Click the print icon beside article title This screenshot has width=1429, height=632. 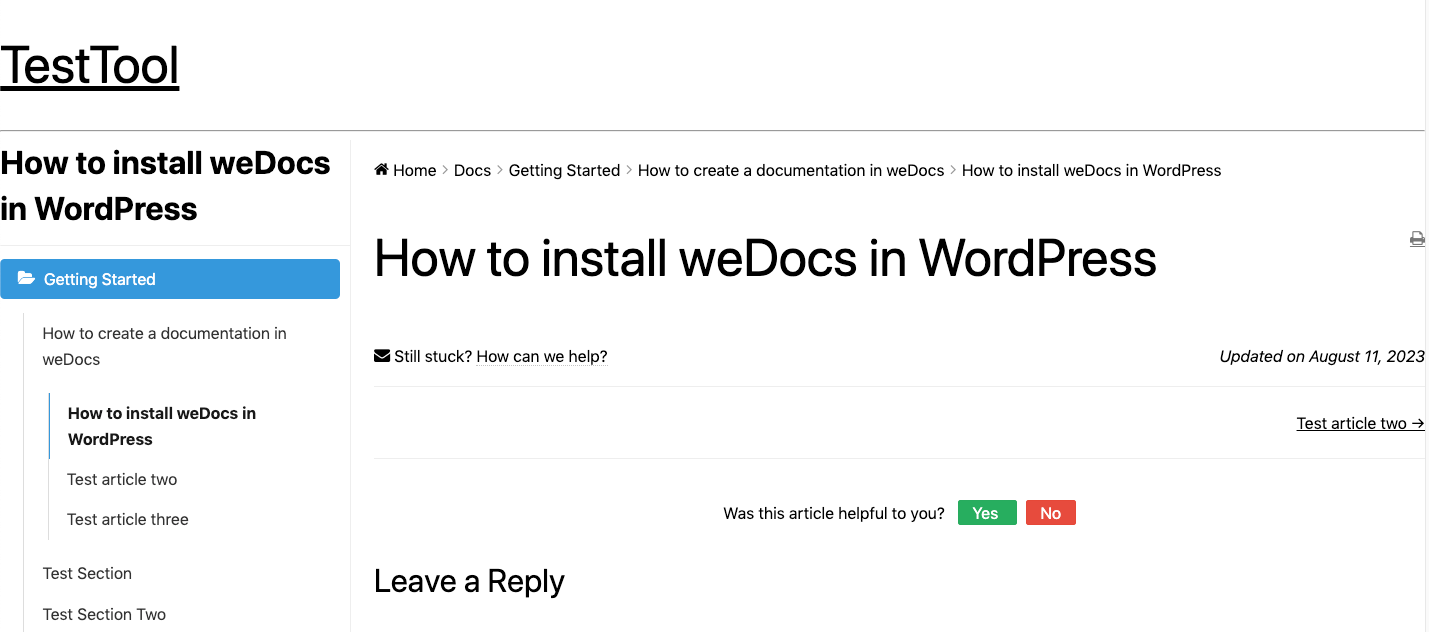pos(1417,239)
